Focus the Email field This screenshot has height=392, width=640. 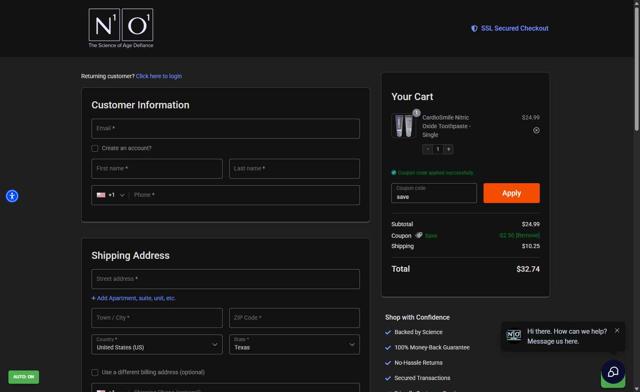pyautogui.click(x=225, y=128)
